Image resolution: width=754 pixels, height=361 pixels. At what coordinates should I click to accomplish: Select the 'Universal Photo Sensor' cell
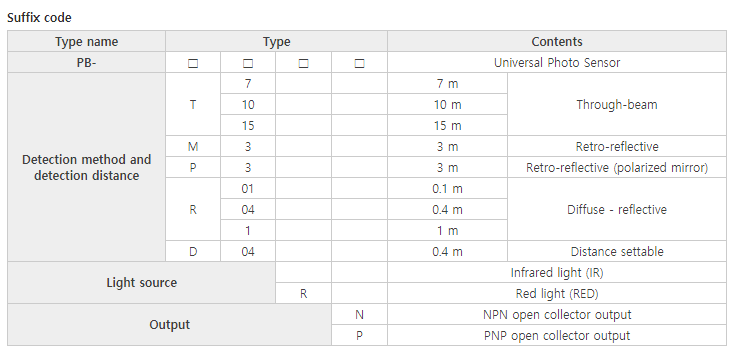tap(557, 62)
